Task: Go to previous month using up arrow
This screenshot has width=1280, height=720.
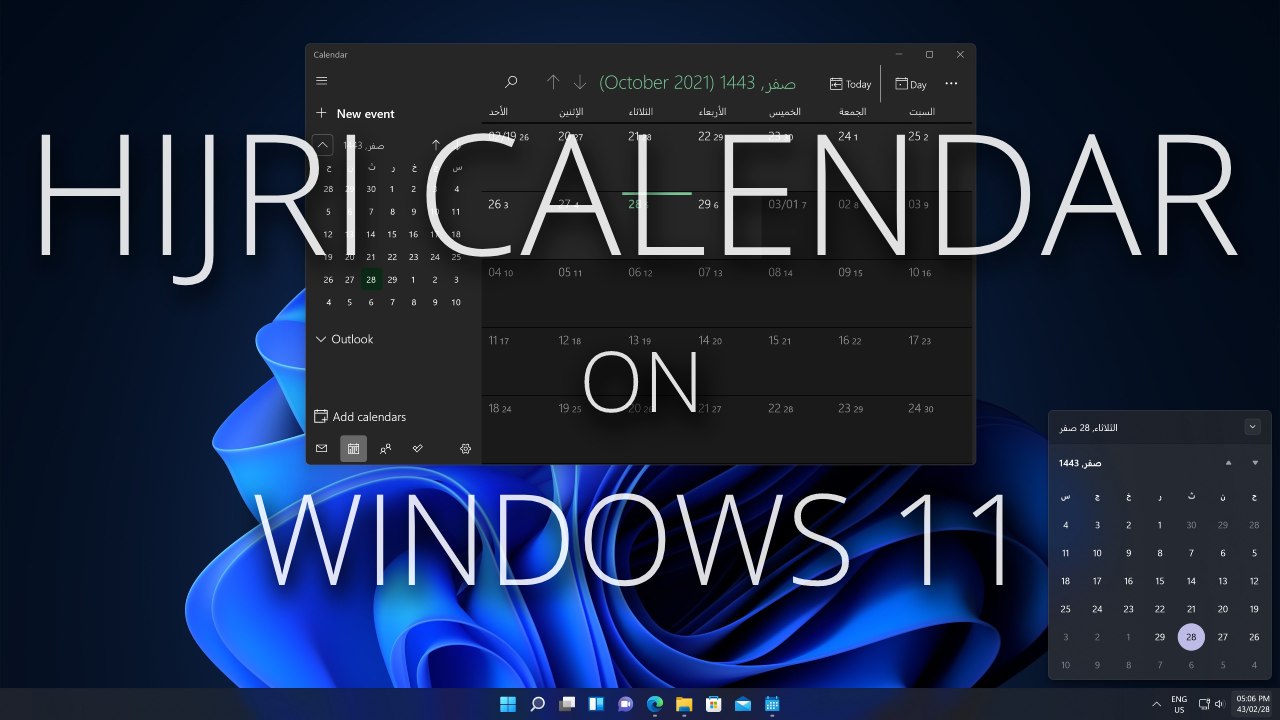Action: (552, 83)
